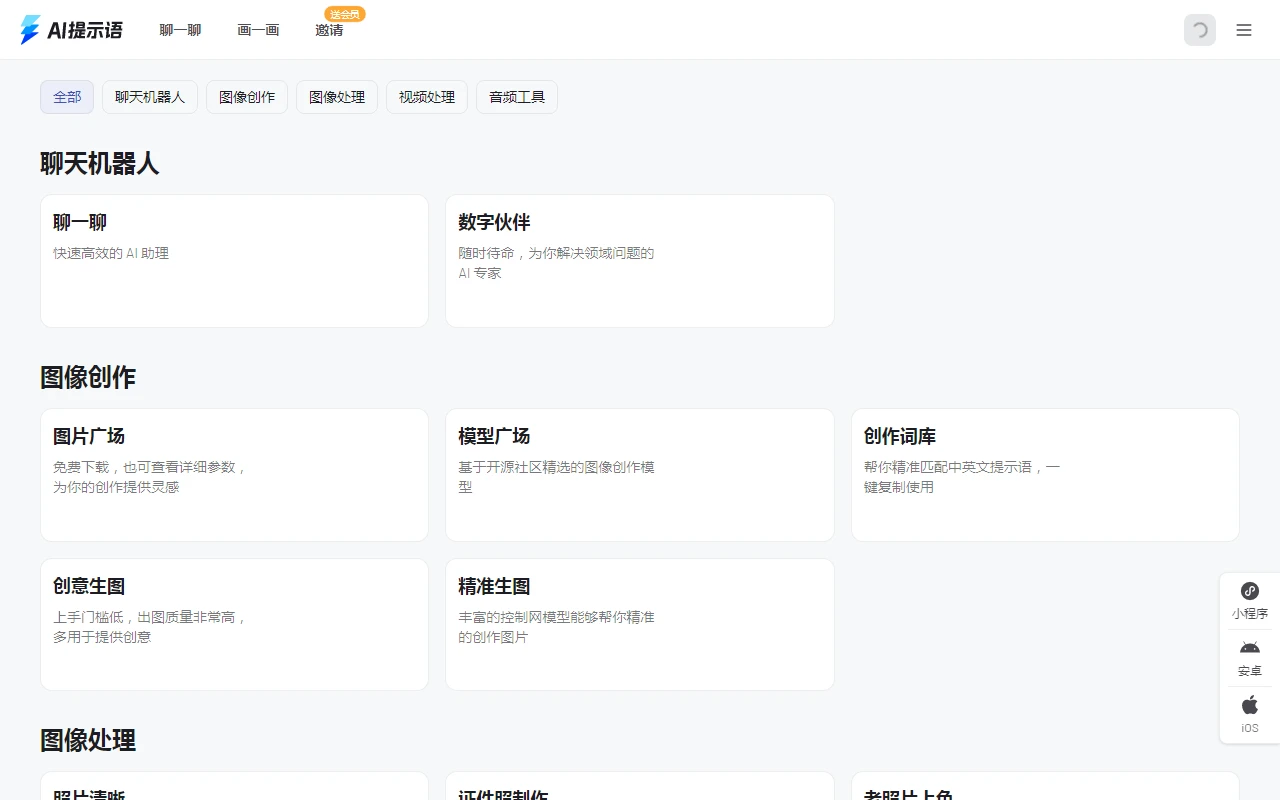The height and width of the screenshot is (800, 1280).
Task: Open the 聊一聊 navigation item
Action: [x=179, y=30]
